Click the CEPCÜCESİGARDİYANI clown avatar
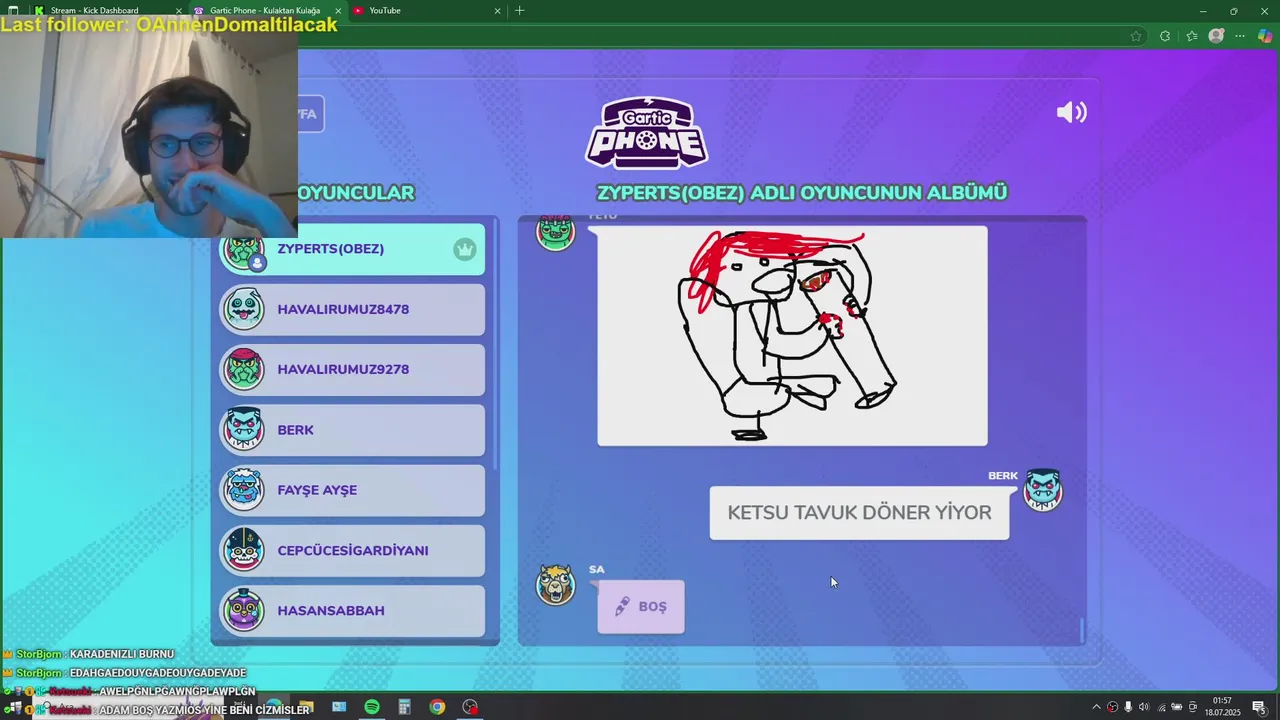The image size is (1280, 720). click(x=244, y=550)
